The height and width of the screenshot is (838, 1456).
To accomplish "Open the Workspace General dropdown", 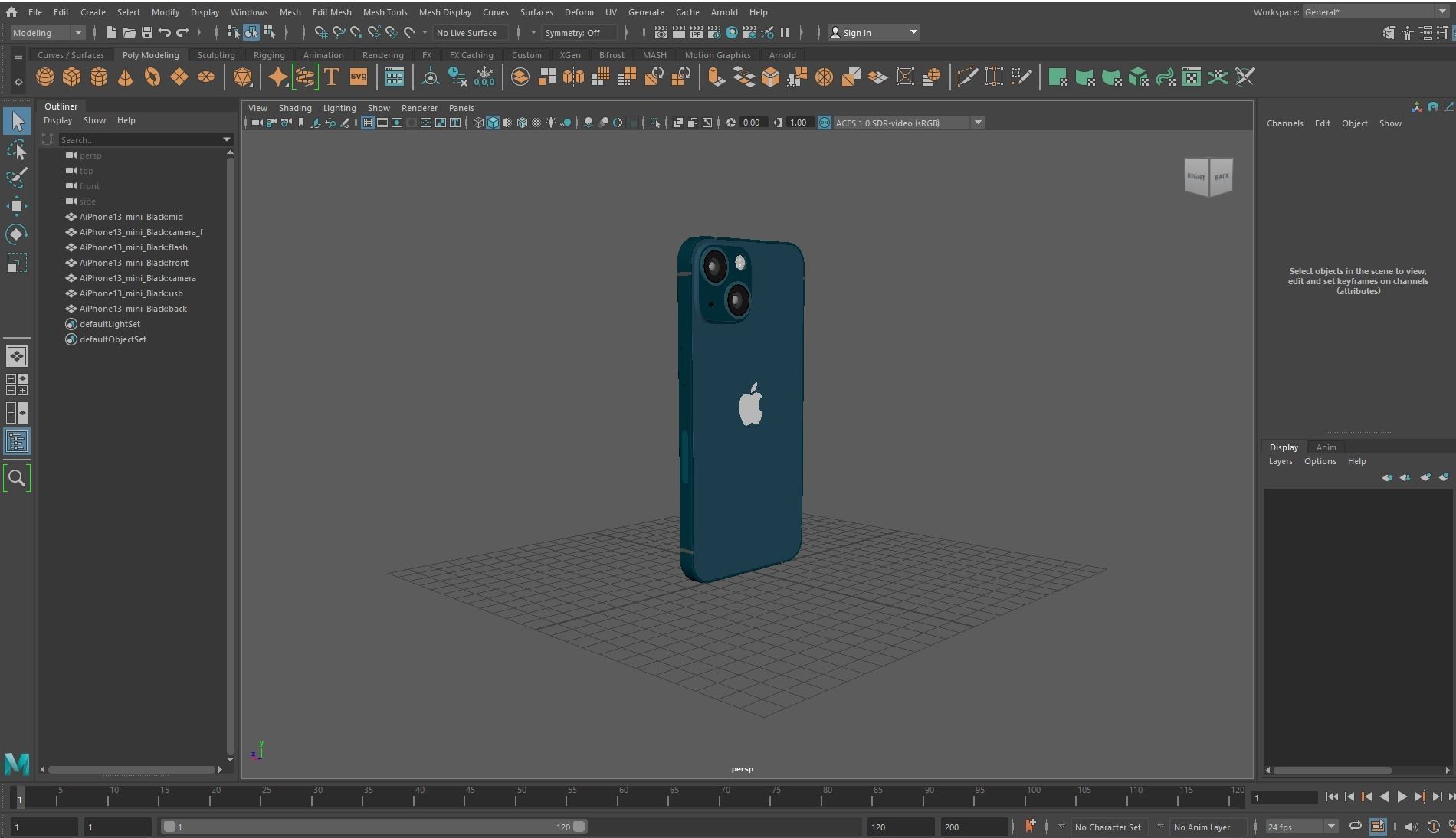I will [1376, 11].
